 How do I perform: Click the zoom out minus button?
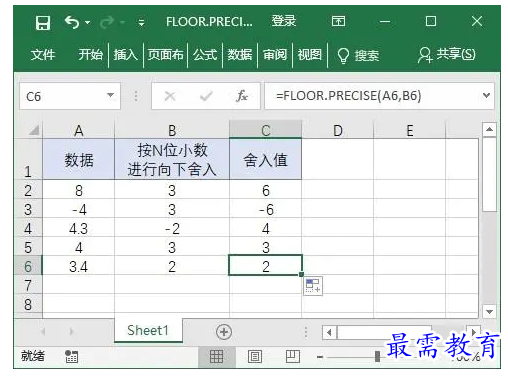[320, 357]
